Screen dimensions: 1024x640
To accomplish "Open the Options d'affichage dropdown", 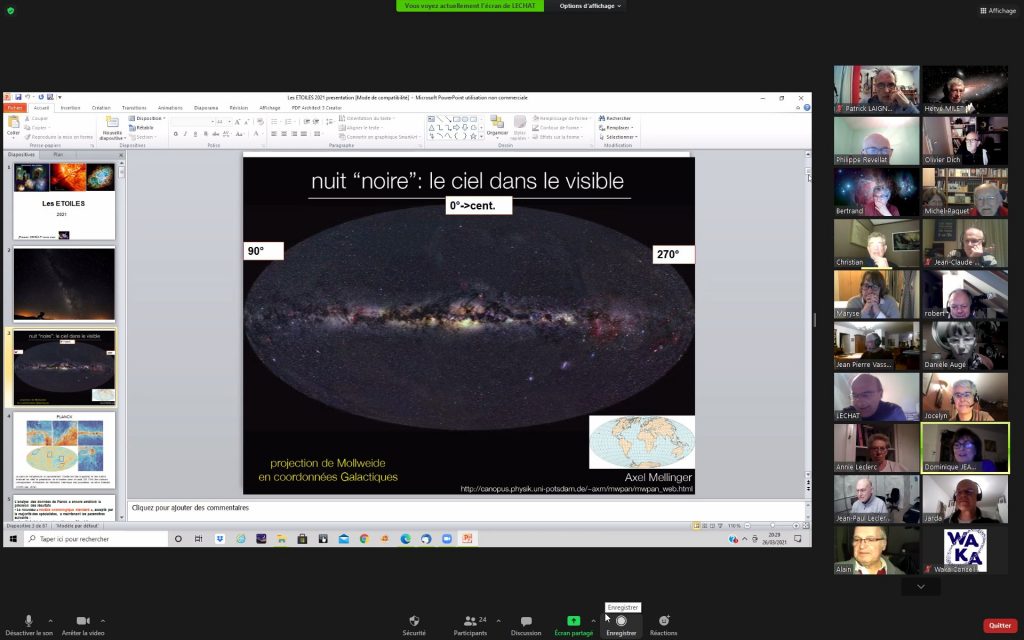I will (590, 6).
